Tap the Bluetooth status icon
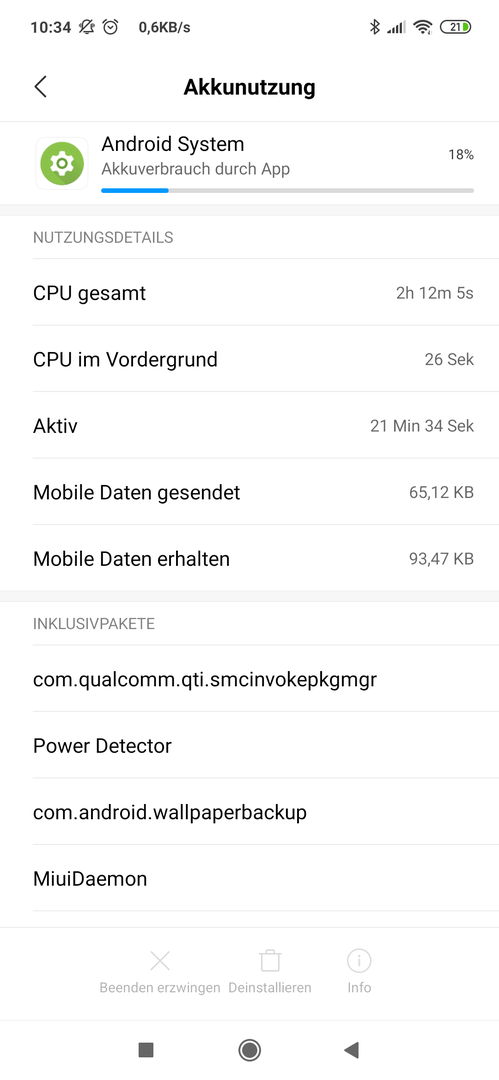This screenshot has width=499, height=1080. coord(375,27)
